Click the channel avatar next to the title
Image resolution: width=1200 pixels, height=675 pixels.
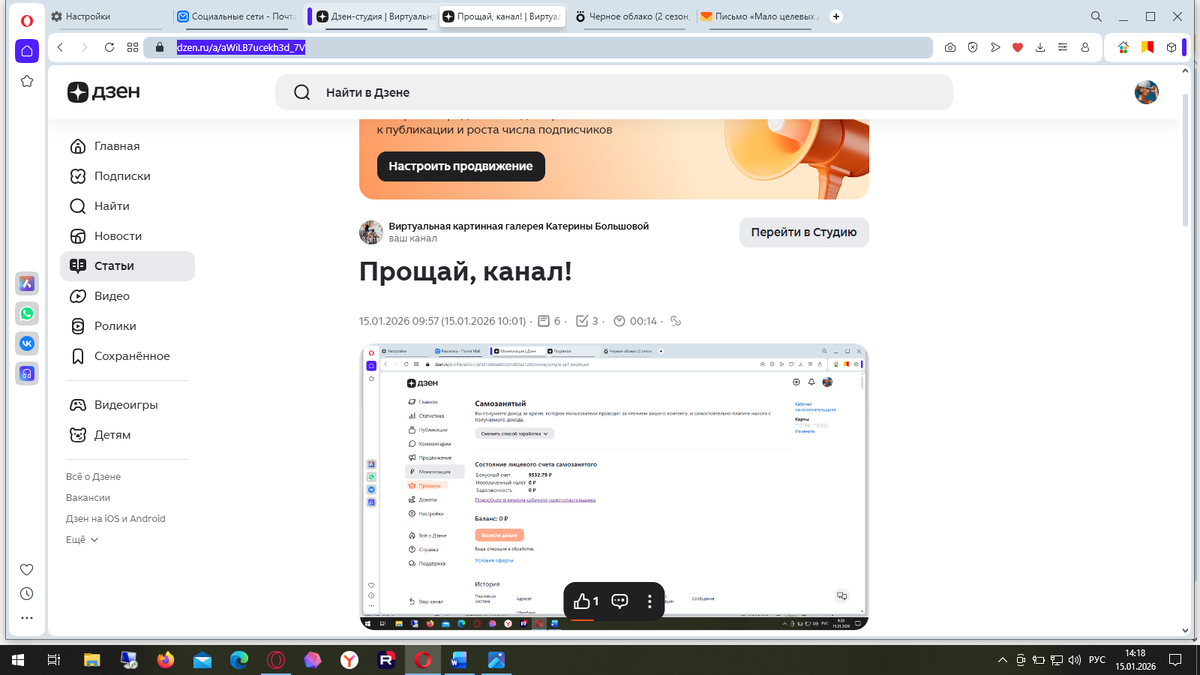pos(371,232)
